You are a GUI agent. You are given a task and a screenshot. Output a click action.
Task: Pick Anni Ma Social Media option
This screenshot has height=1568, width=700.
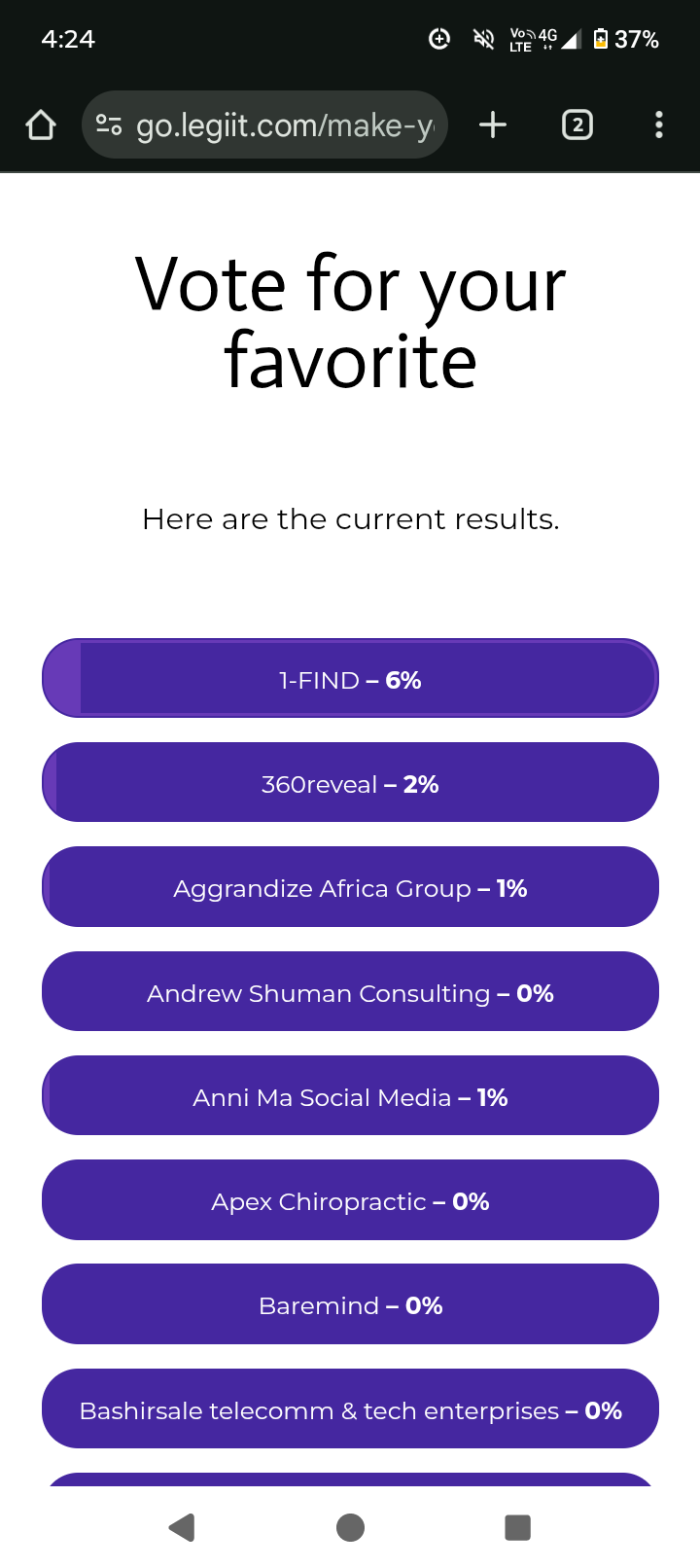click(350, 1096)
